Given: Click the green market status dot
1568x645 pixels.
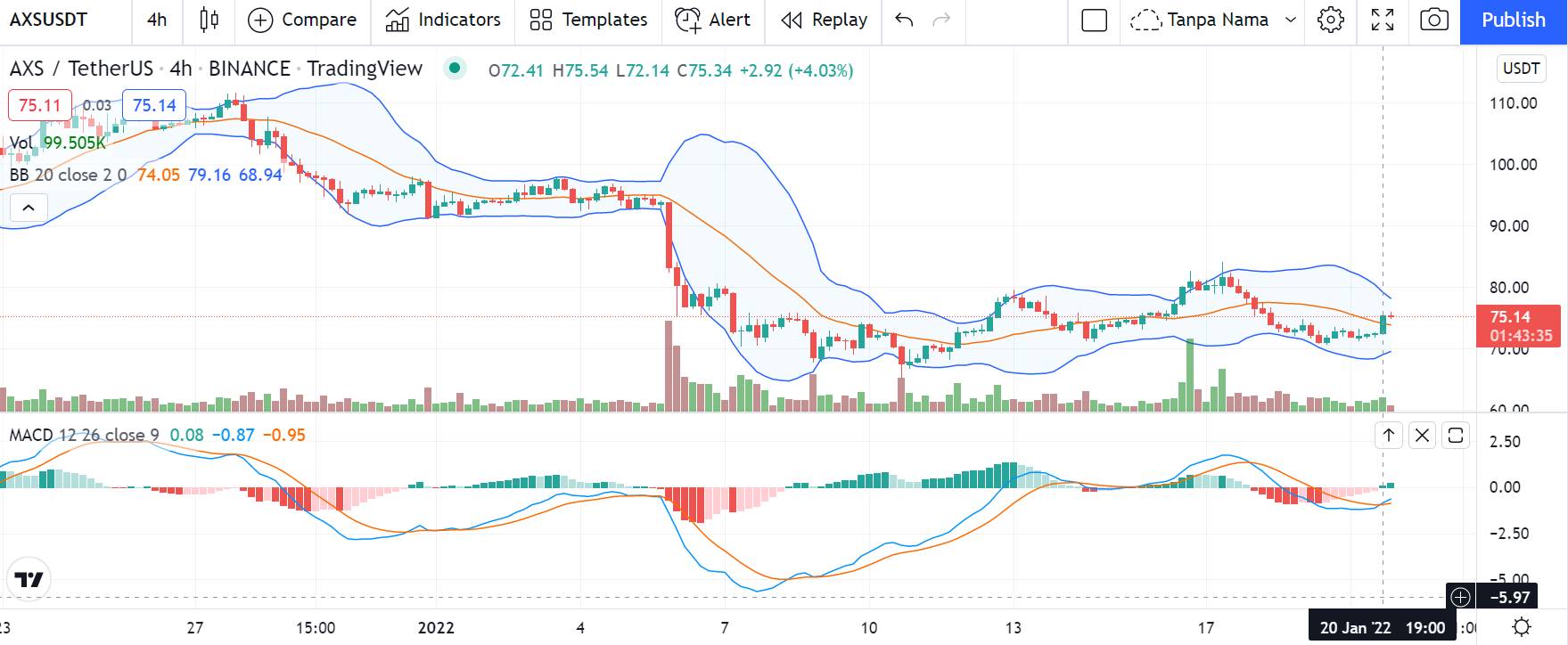Looking at the screenshot, I should [x=456, y=68].
